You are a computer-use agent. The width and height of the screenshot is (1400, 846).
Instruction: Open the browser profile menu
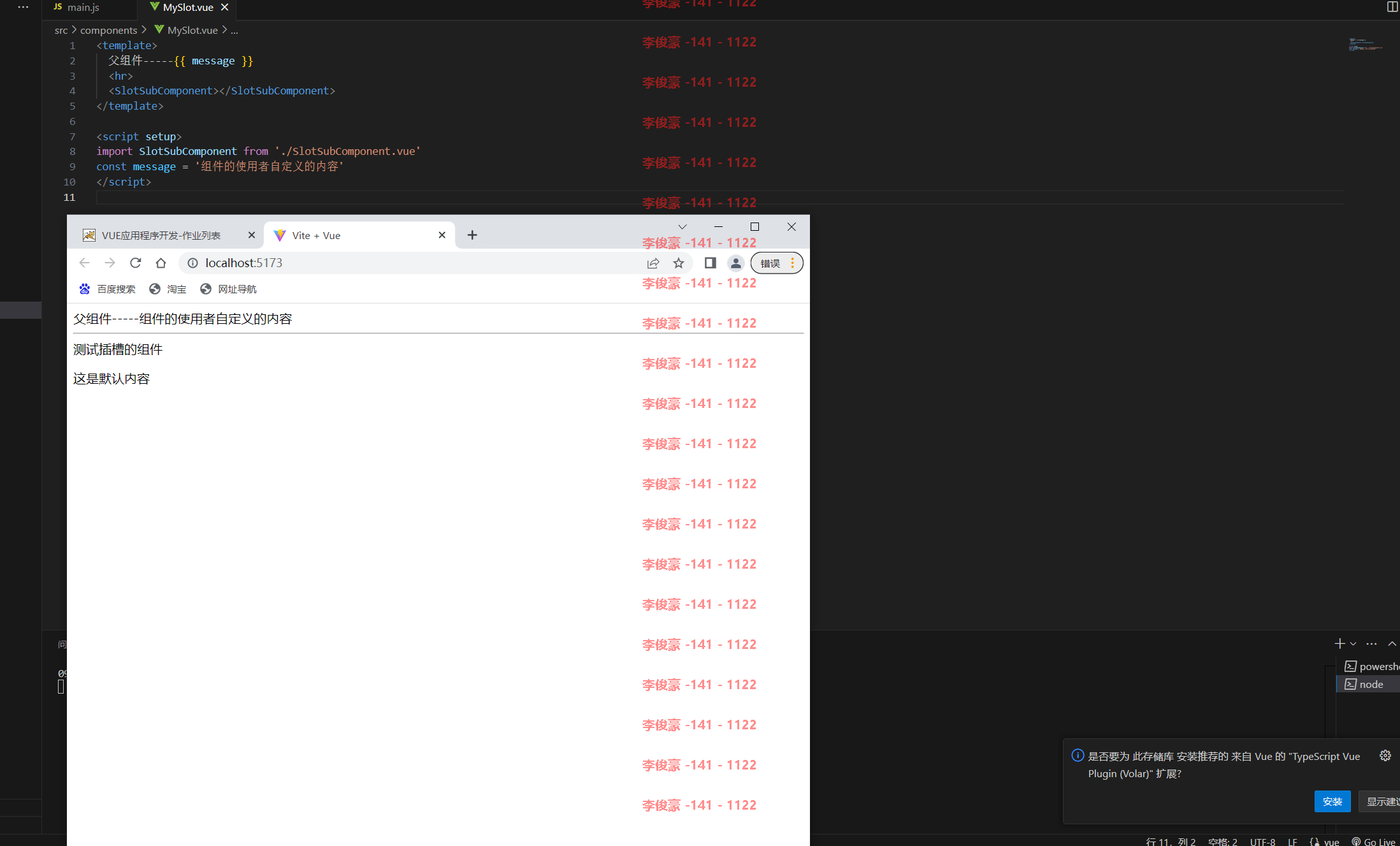(x=736, y=263)
